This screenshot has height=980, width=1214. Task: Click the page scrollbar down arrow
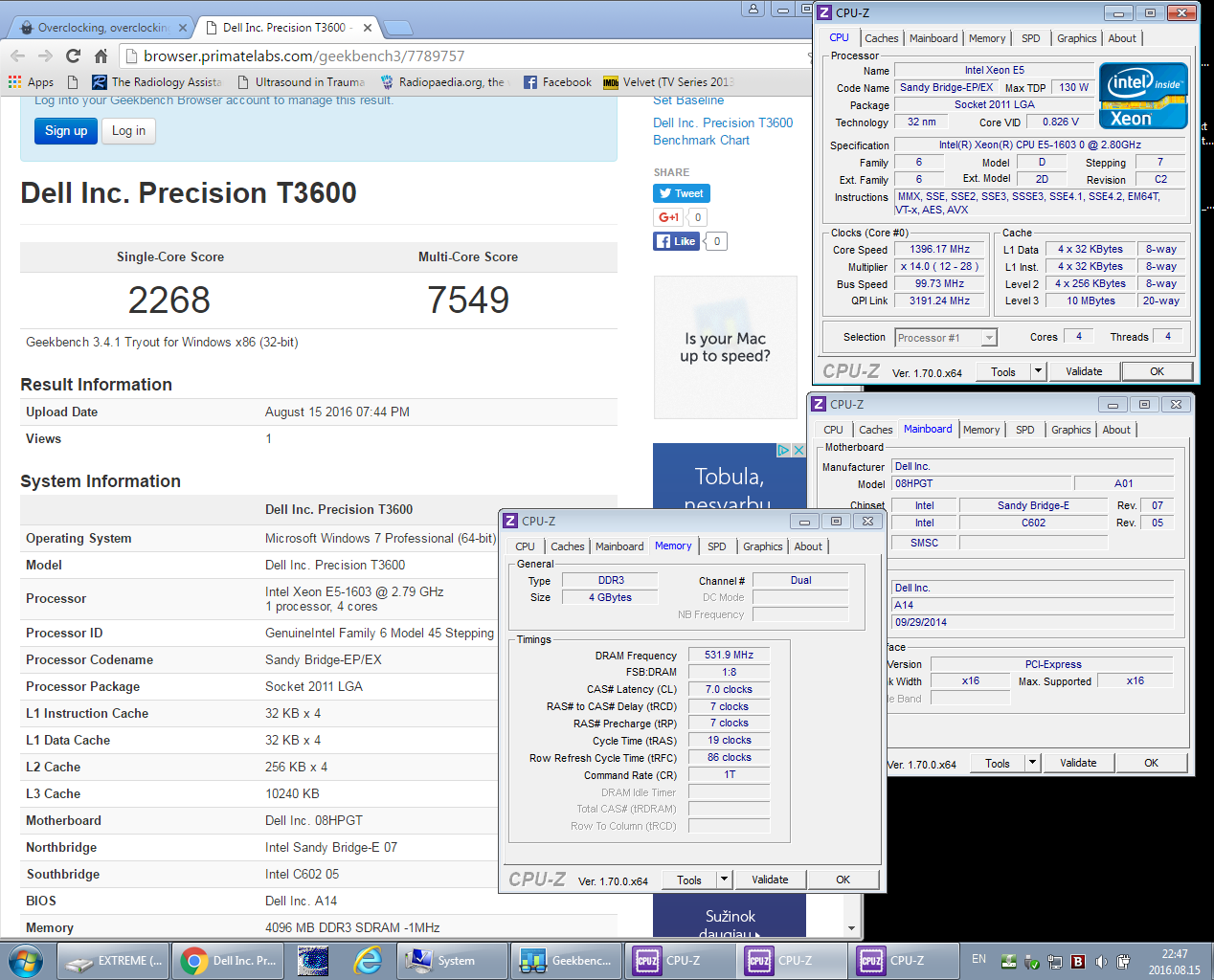point(851,928)
